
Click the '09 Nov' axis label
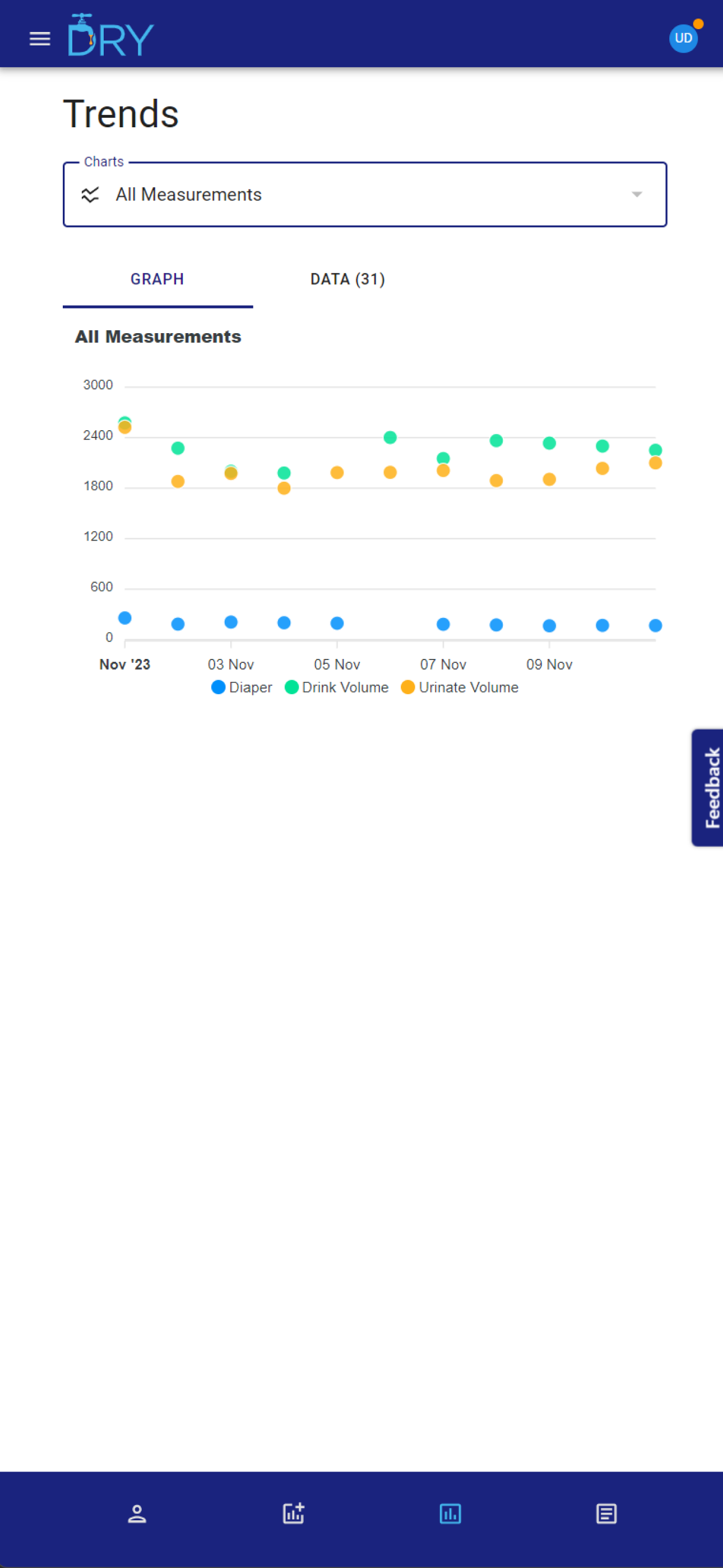(x=550, y=665)
